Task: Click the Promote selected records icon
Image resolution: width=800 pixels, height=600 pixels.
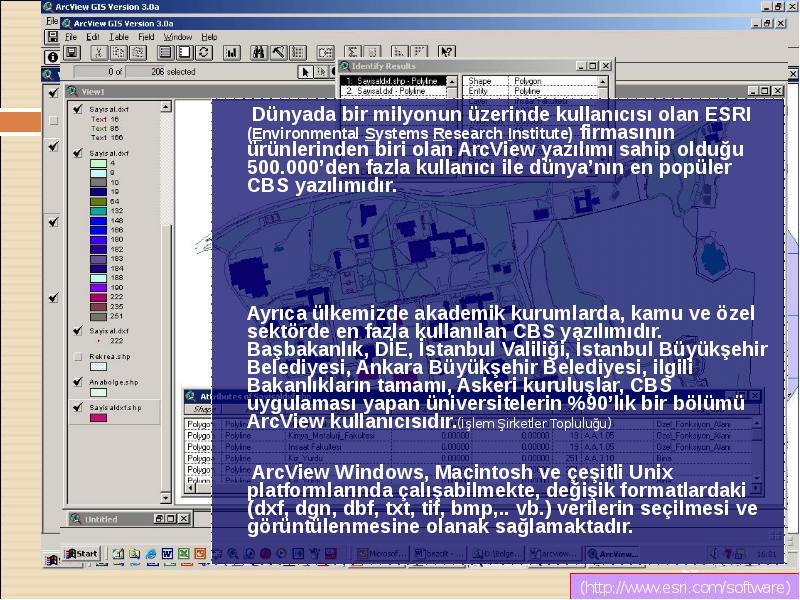Action: [298, 52]
